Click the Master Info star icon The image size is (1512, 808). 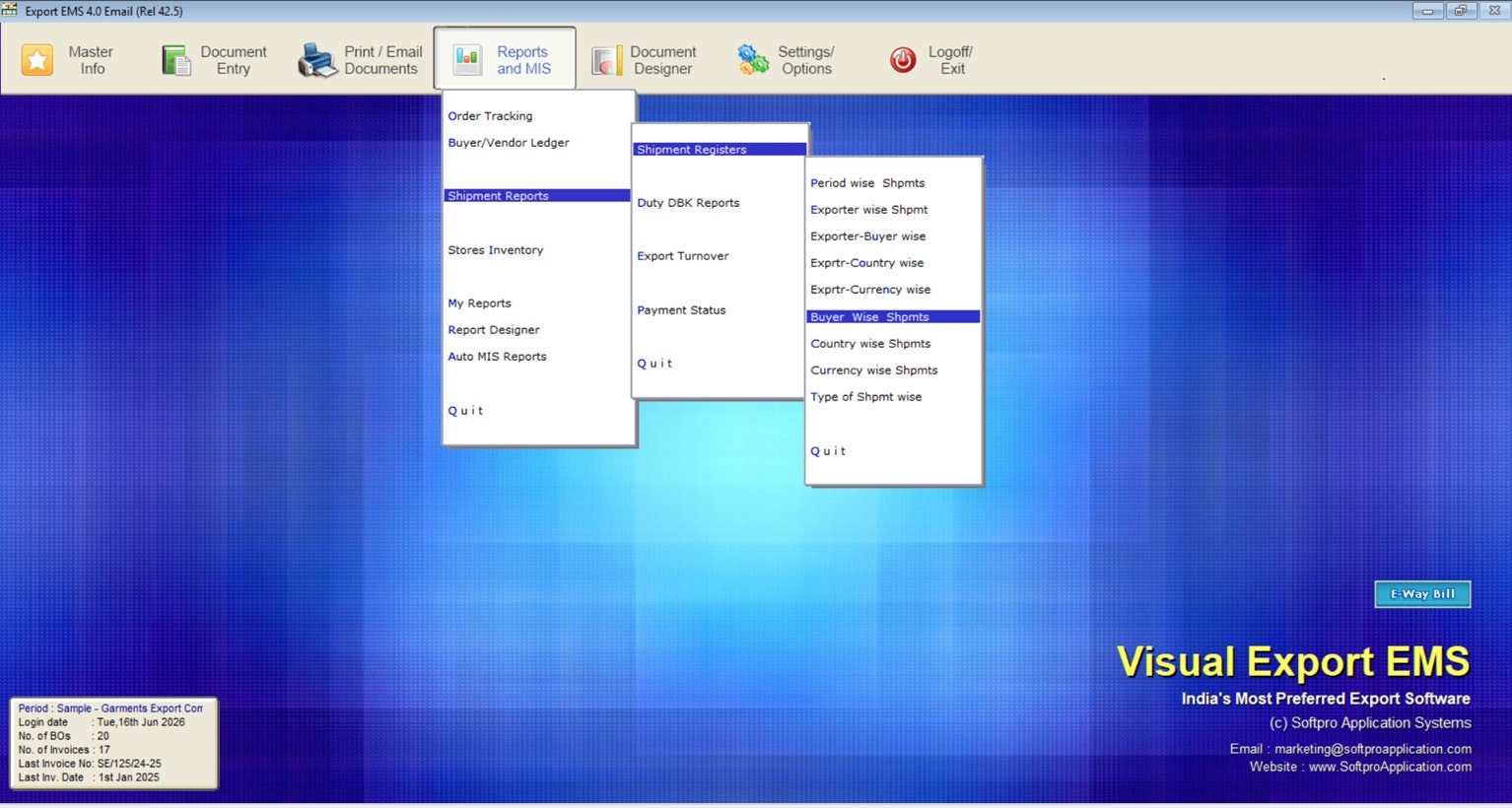pyautogui.click(x=37, y=60)
